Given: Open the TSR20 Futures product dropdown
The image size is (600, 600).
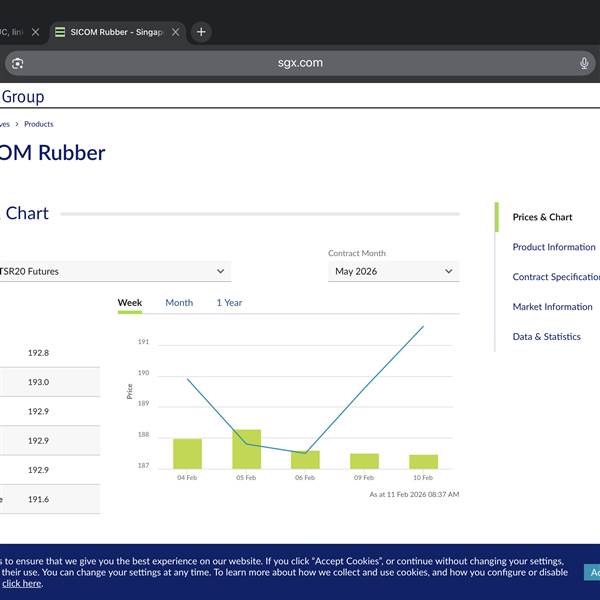Looking at the screenshot, I should tap(115, 271).
